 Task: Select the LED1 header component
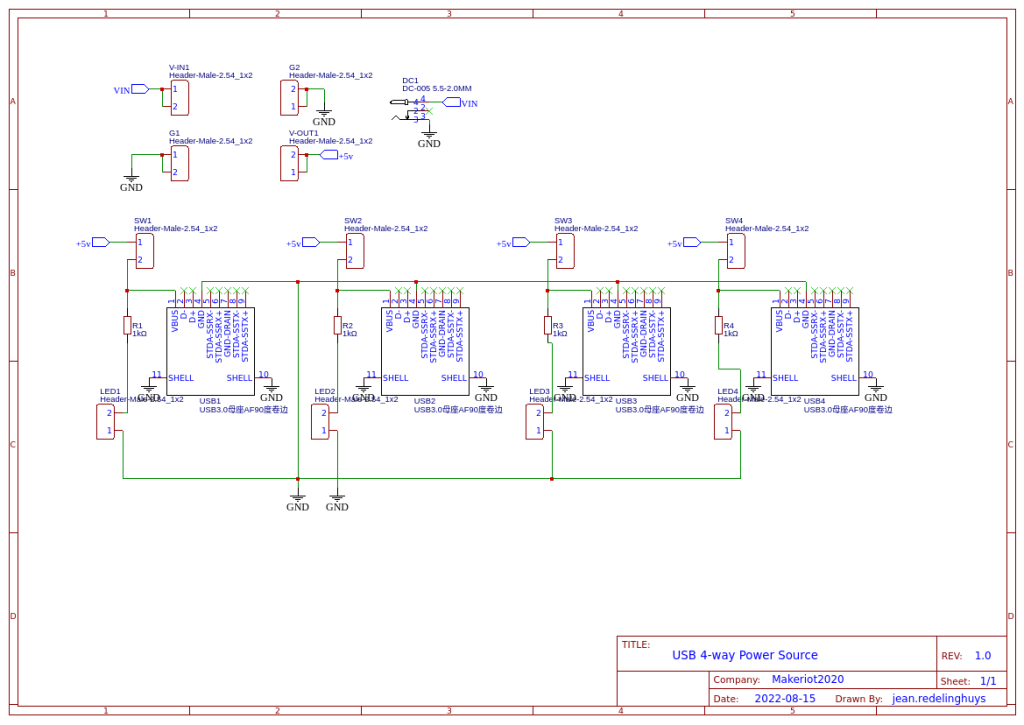tap(105, 421)
